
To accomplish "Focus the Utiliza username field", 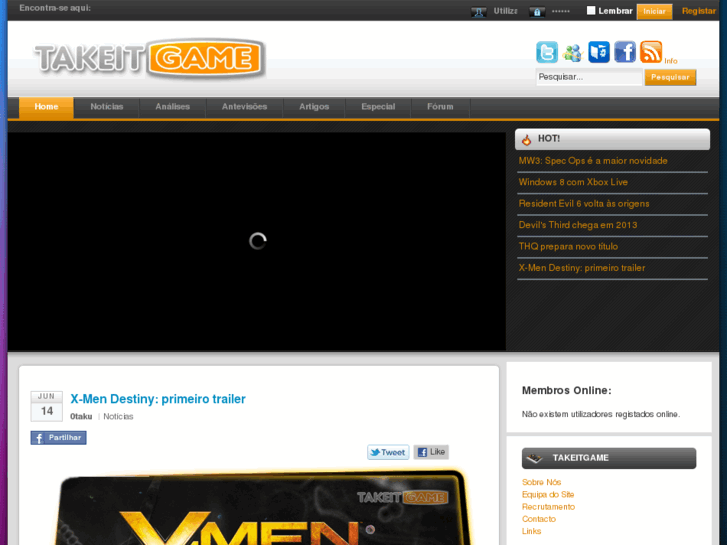I will click(505, 11).
